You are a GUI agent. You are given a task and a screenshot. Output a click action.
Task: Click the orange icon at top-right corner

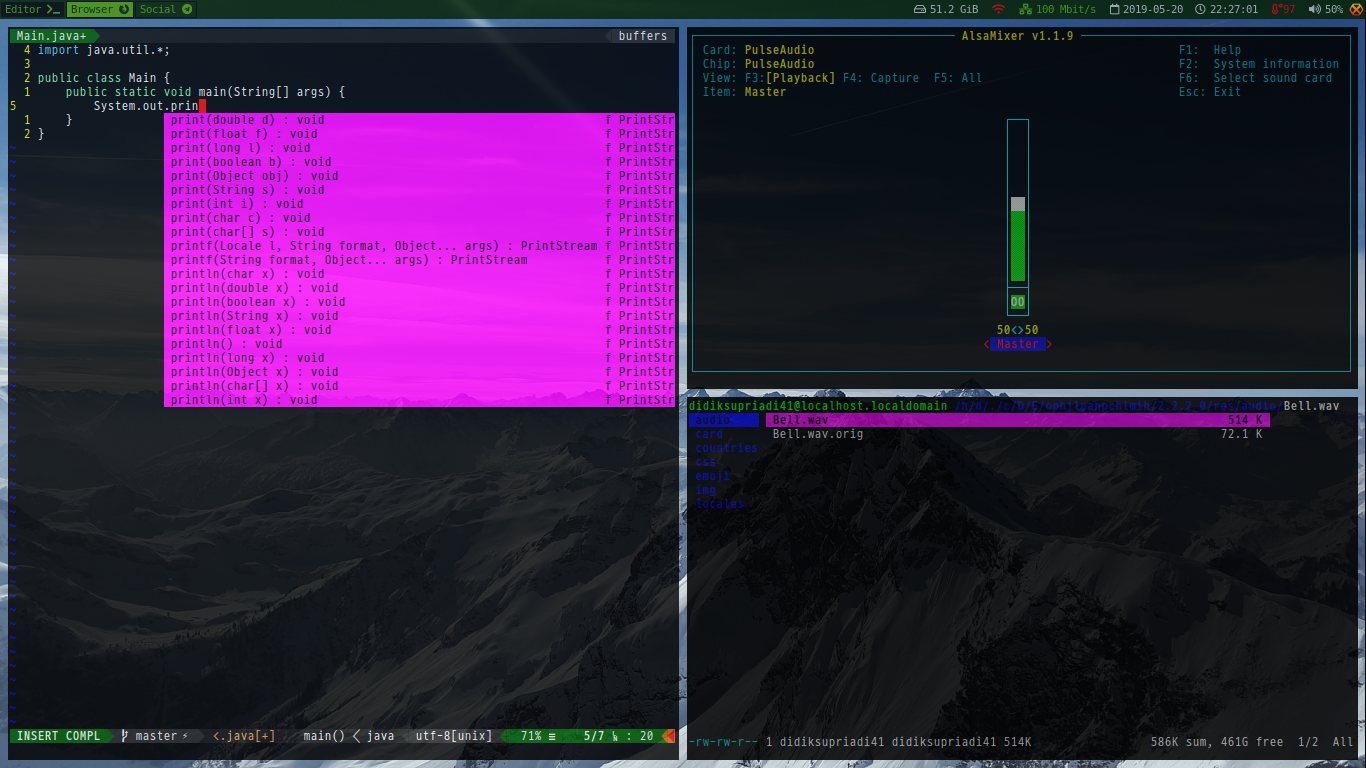(x=1356, y=9)
